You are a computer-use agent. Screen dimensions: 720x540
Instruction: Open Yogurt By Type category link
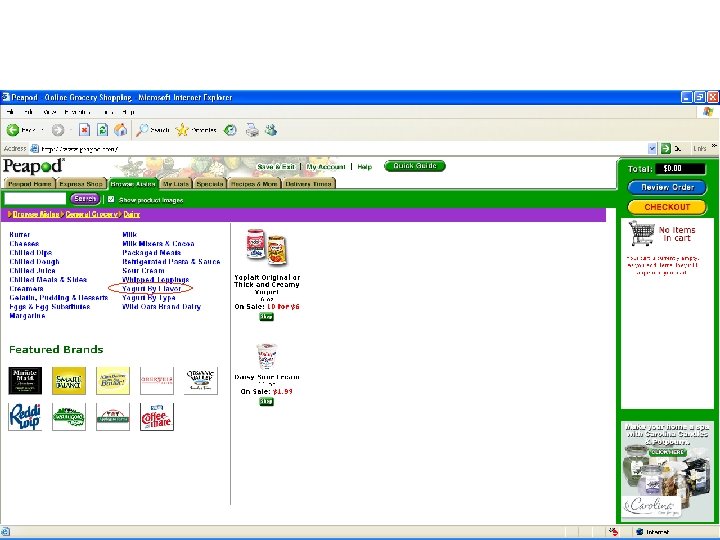pyautogui.click(x=149, y=298)
